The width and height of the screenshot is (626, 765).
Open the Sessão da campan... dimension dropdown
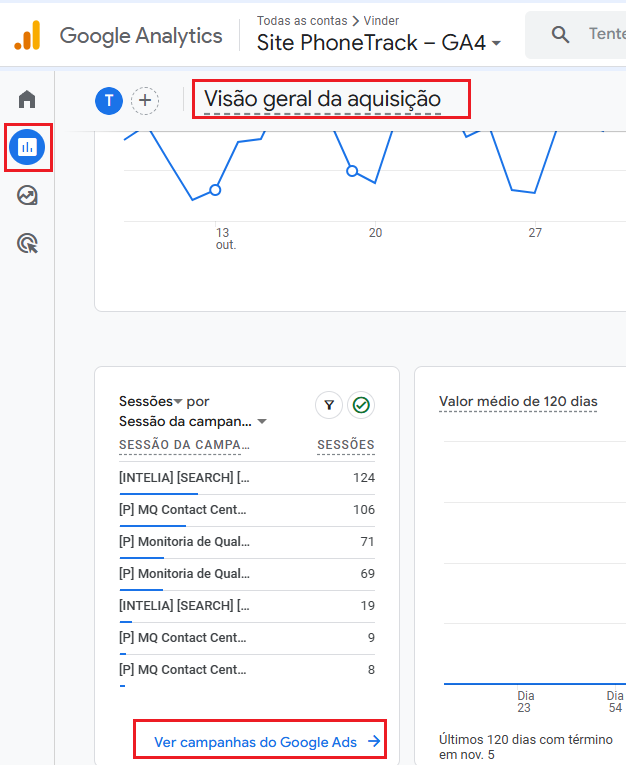pos(193,422)
